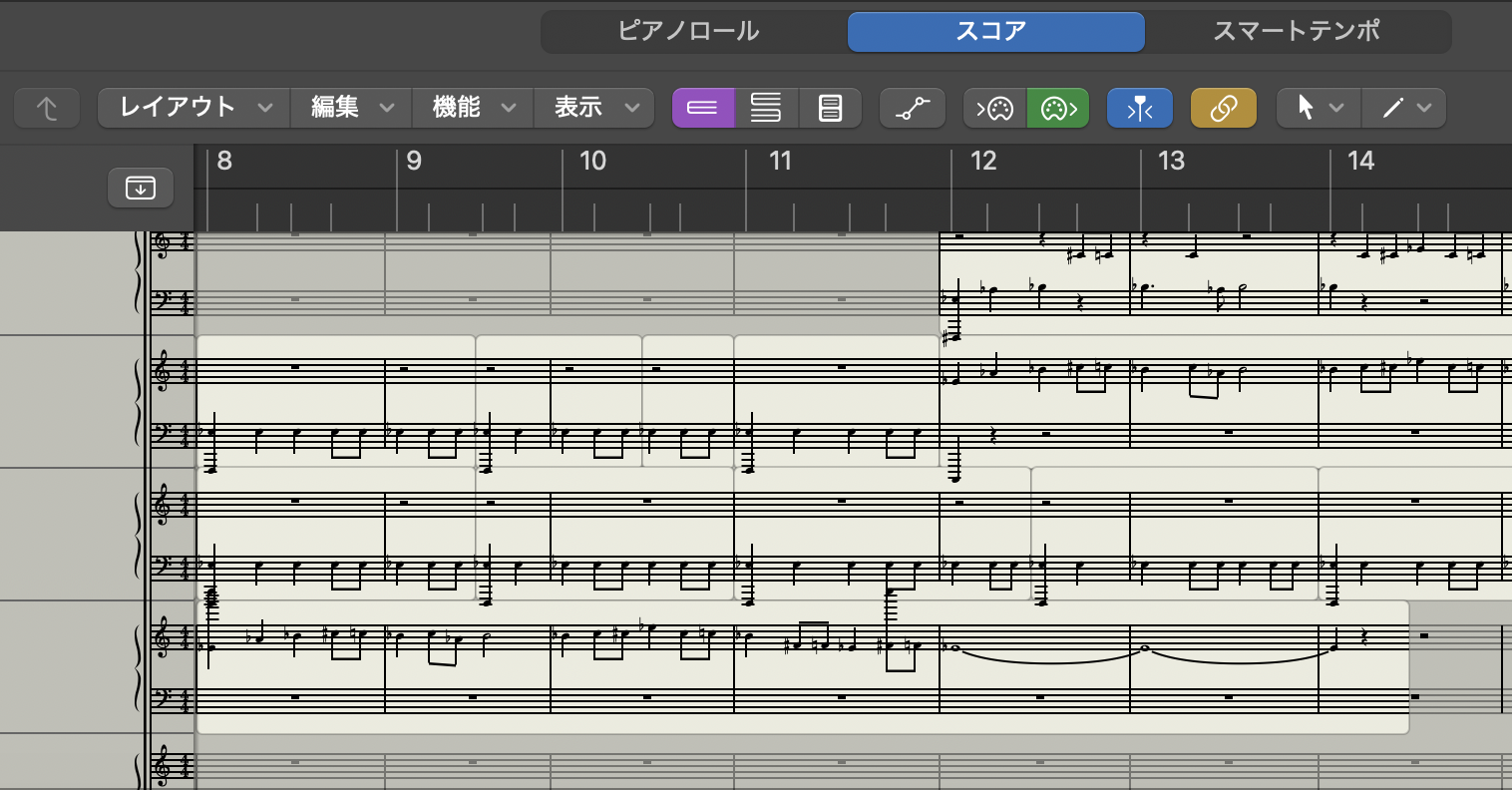The image size is (1512, 790).
Task: Toggle the automation curve button
Action: (913, 108)
